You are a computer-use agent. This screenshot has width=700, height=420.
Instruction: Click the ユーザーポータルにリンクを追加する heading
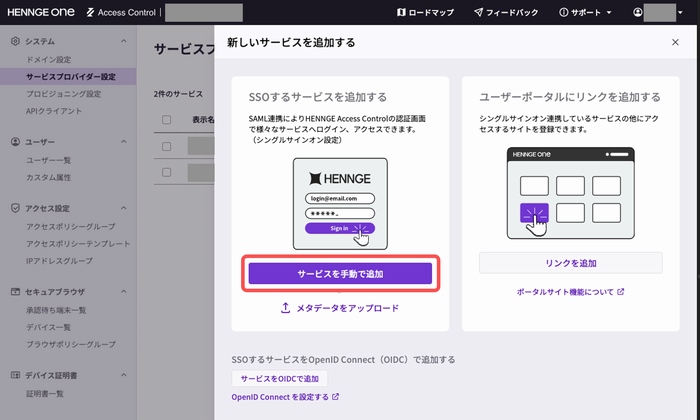(x=570, y=97)
